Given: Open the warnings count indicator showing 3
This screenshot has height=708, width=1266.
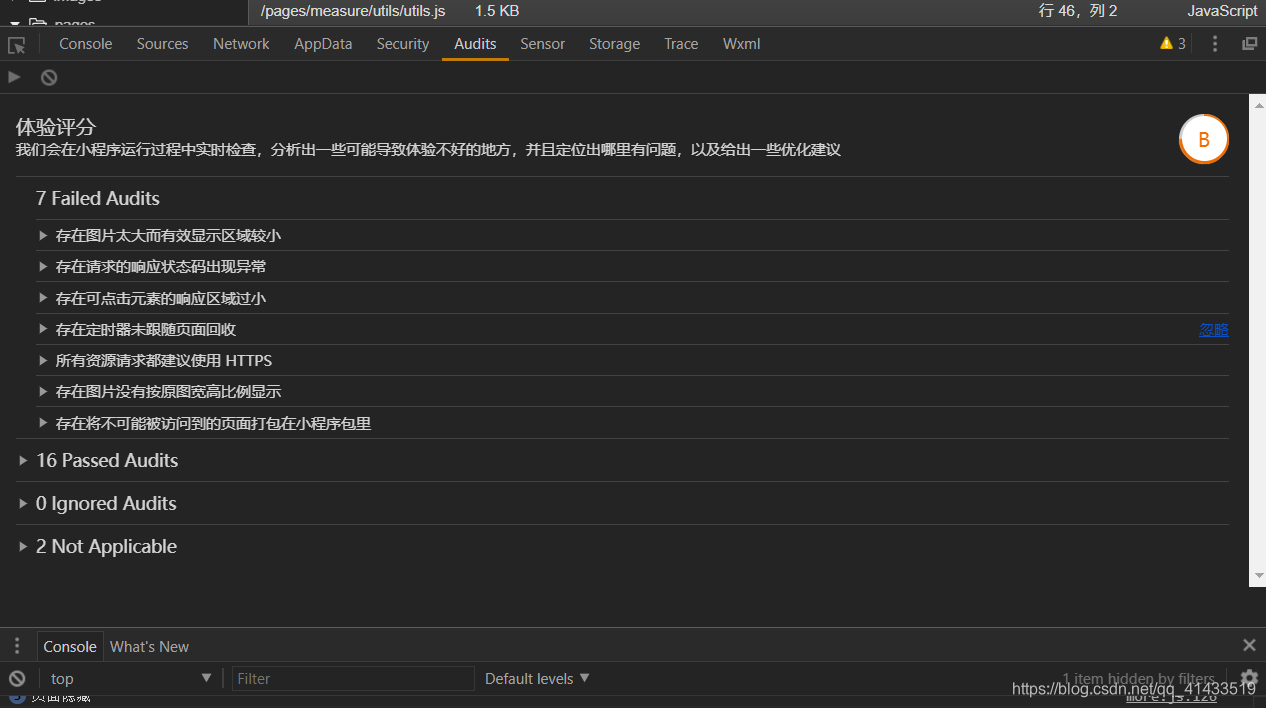Looking at the screenshot, I should click(1173, 43).
